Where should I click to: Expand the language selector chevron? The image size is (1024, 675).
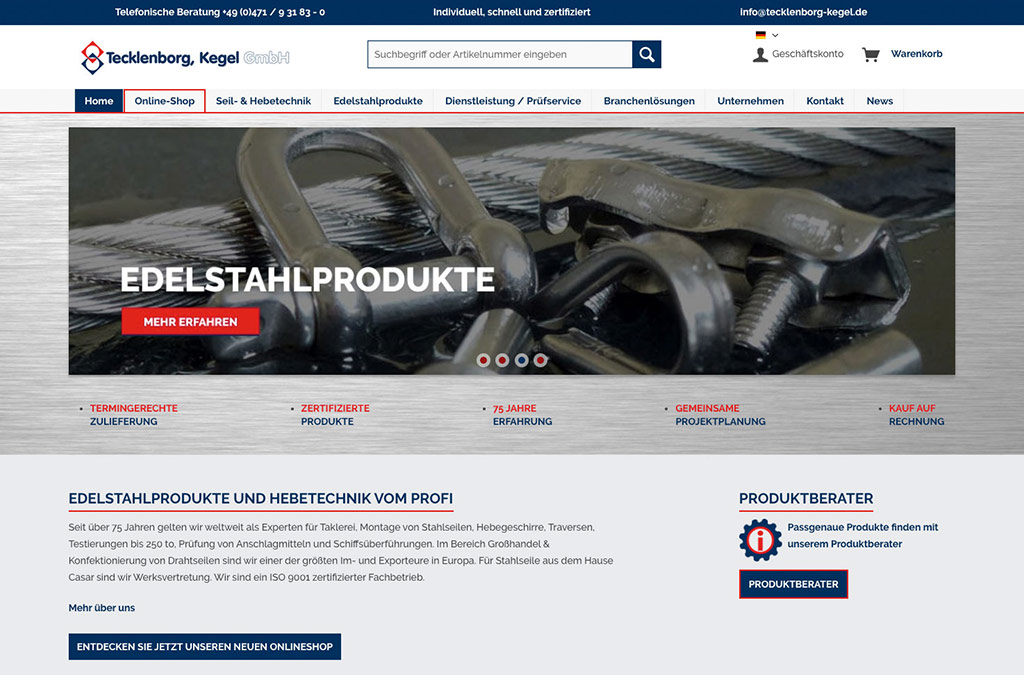click(x=775, y=35)
